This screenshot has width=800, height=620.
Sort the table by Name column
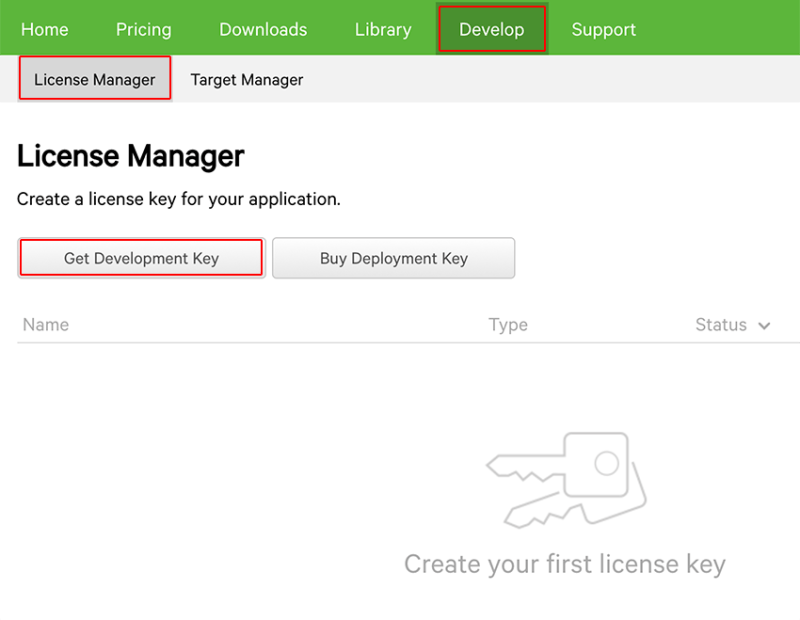click(x=46, y=325)
